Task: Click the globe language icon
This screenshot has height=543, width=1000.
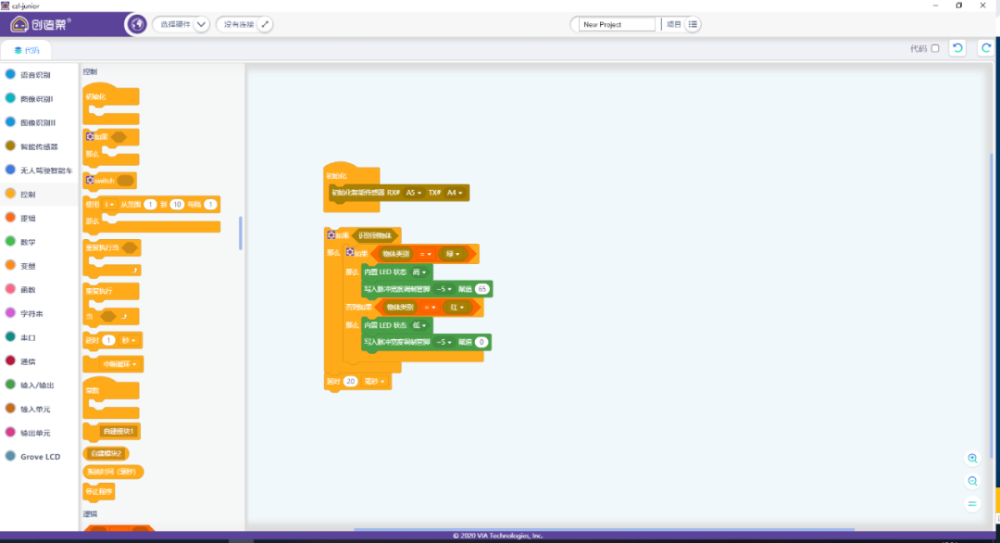Action: [136, 24]
